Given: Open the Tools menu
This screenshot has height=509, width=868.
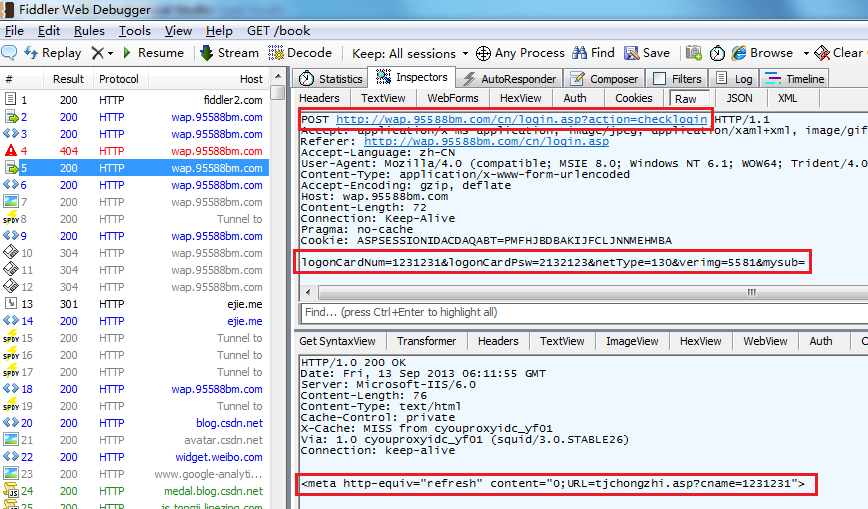Looking at the screenshot, I should coord(135,30).
